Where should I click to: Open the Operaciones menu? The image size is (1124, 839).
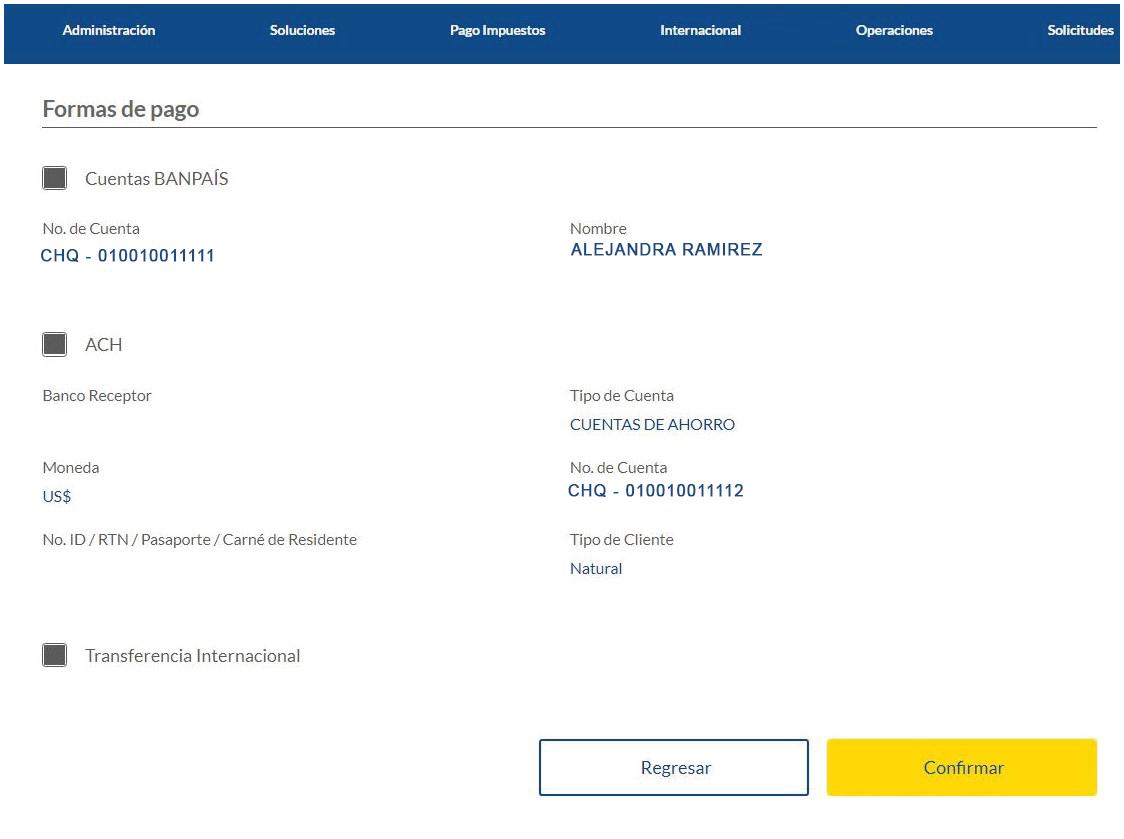[894, 31]
